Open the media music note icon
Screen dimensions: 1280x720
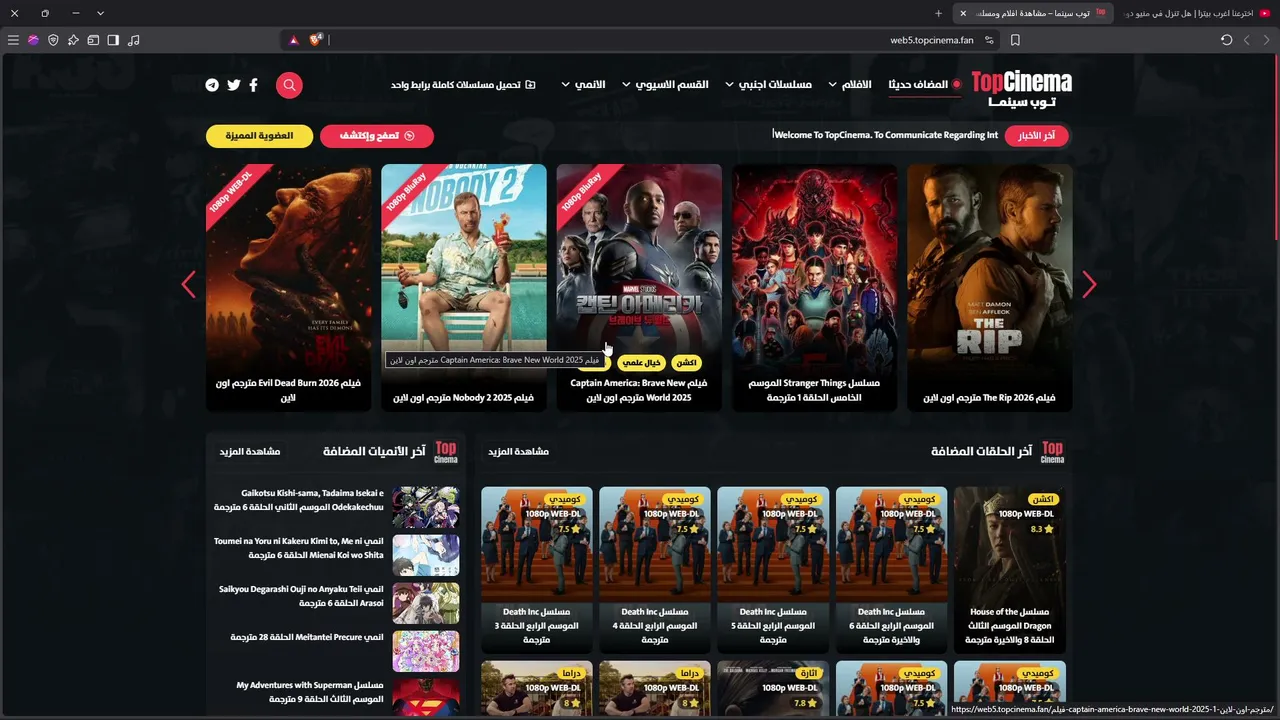pos(134,40)
